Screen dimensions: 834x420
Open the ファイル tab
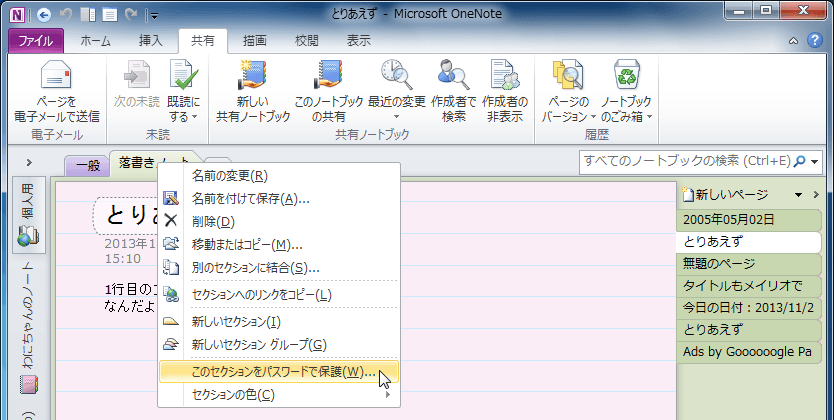[36, 41]
